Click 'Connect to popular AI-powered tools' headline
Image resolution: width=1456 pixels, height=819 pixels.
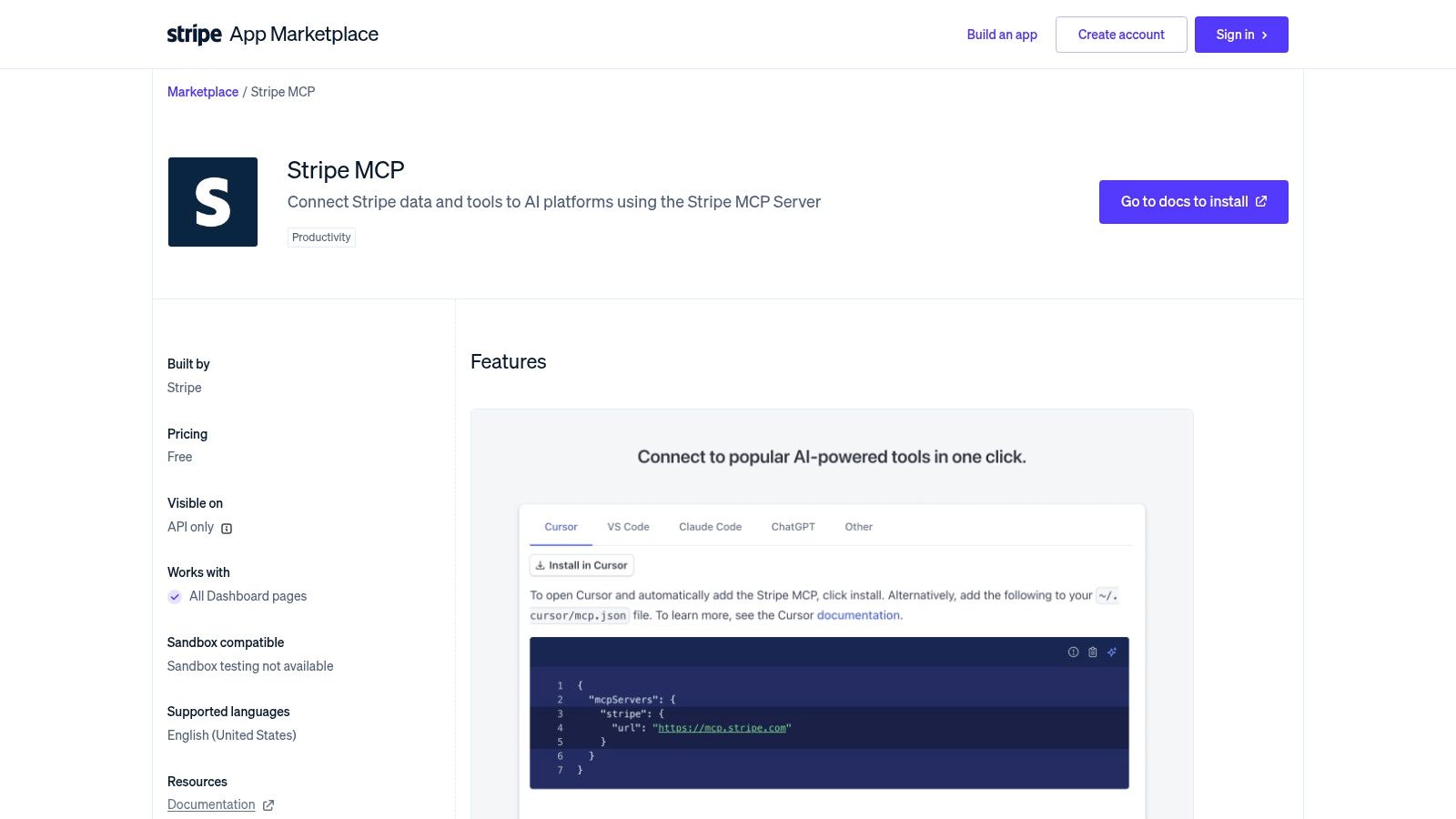pos(832,457)
